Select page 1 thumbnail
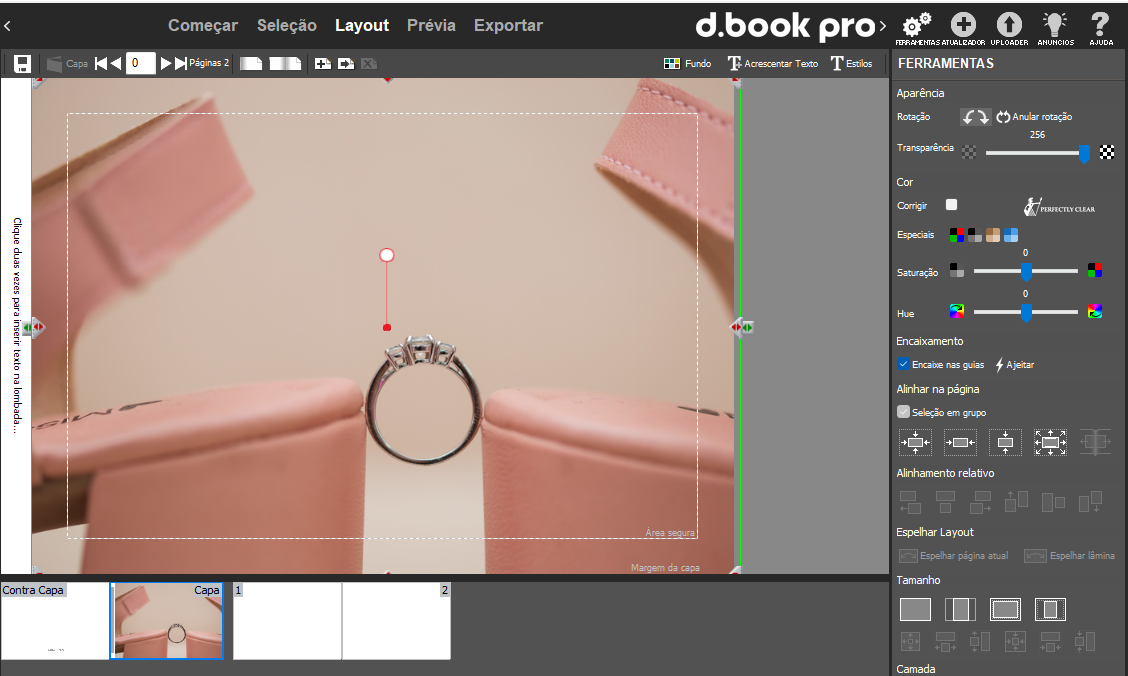This screenshot has height=676, width=1128. 287,621
